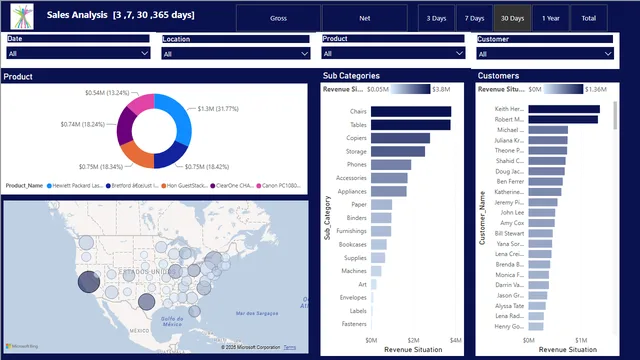Click the Sub Categories revenue gradient legend
The image size is (640, 360).
coord(410,89)
